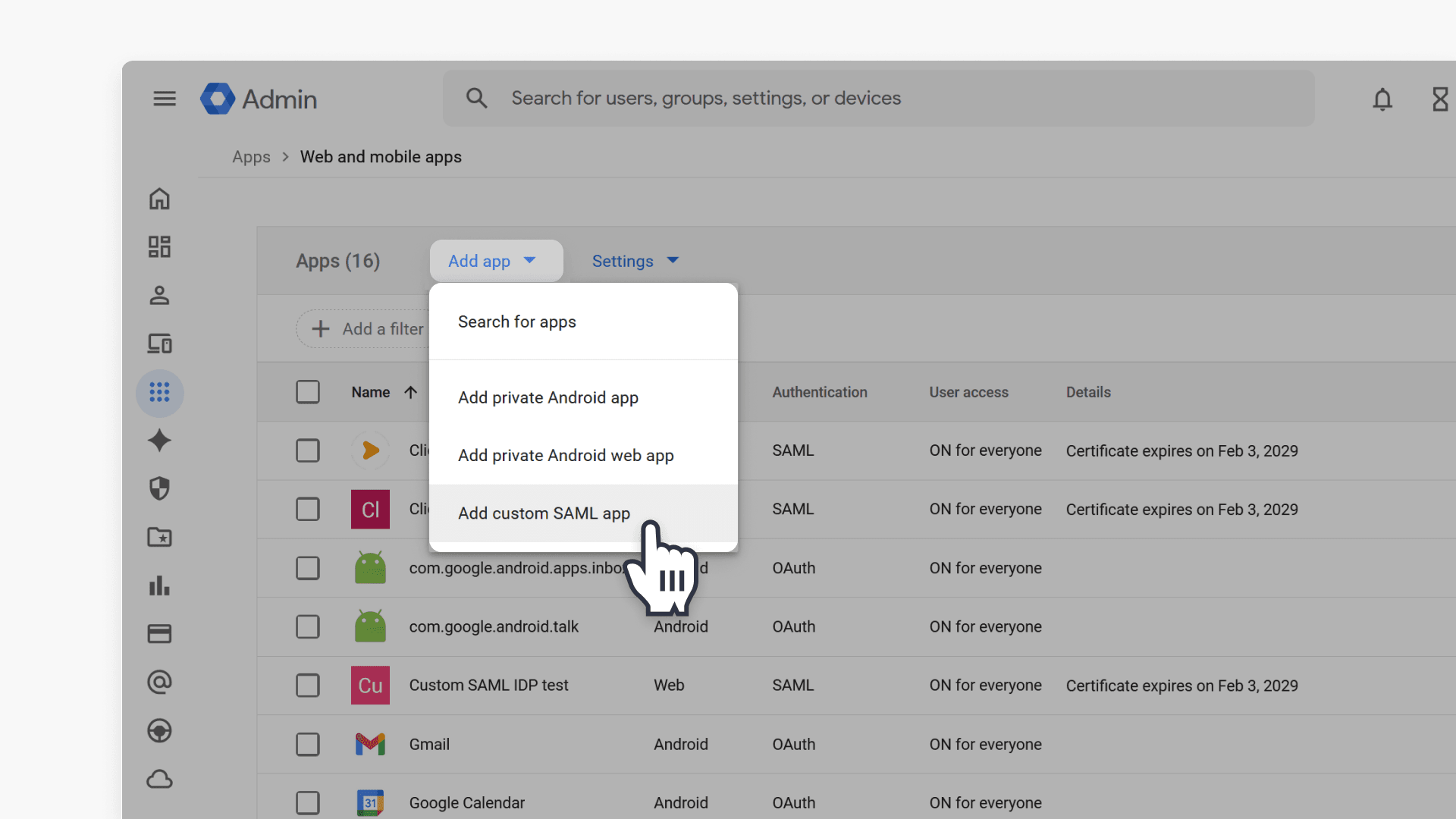Click the User access column header
Screen dimensions: 1456x819
tap(969, 392)
